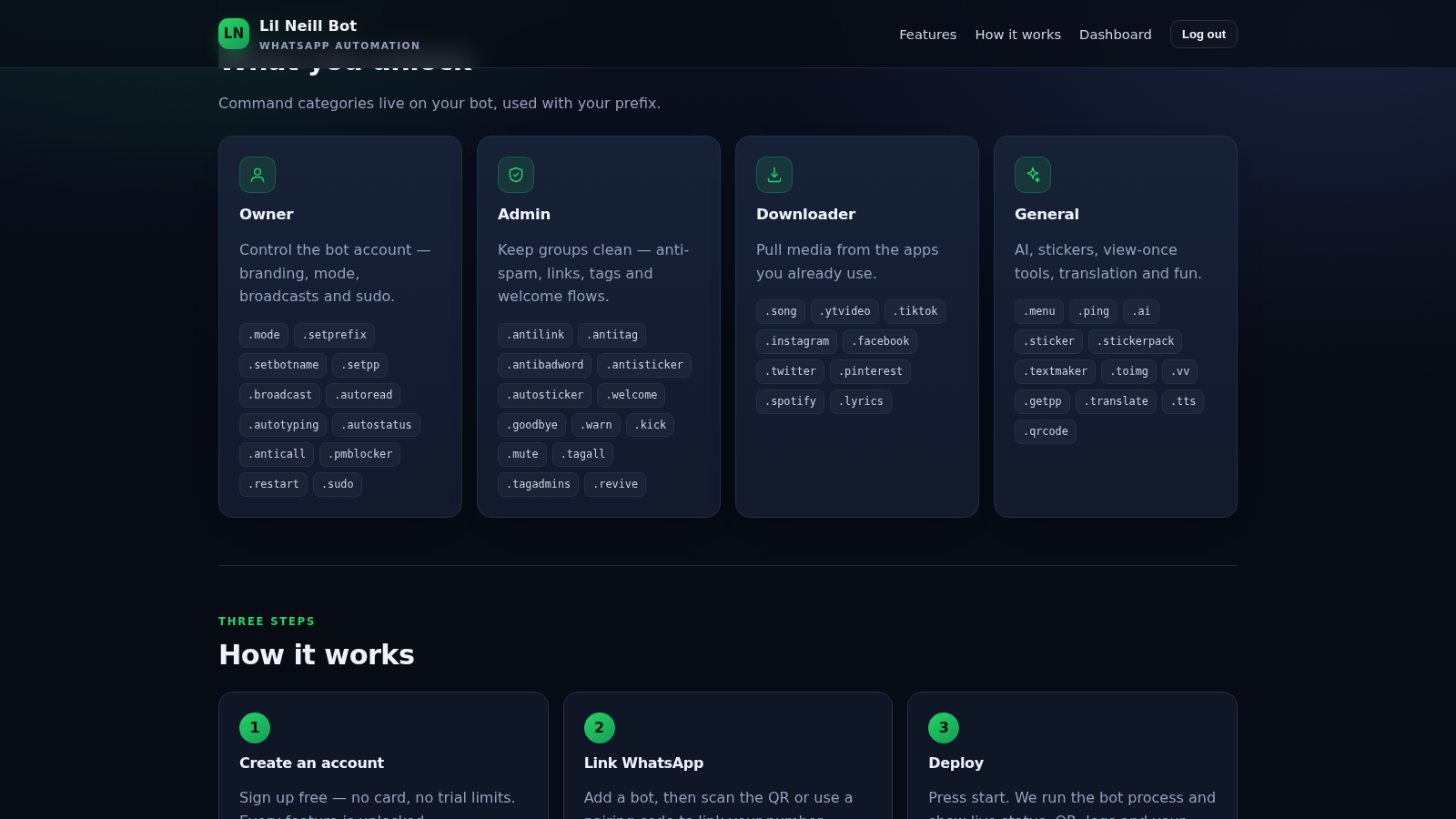Viewport: 1456px width, 819px height.
Task: Click the step 2 number badge
Action: pyautogui.click(x=600, y=728)
